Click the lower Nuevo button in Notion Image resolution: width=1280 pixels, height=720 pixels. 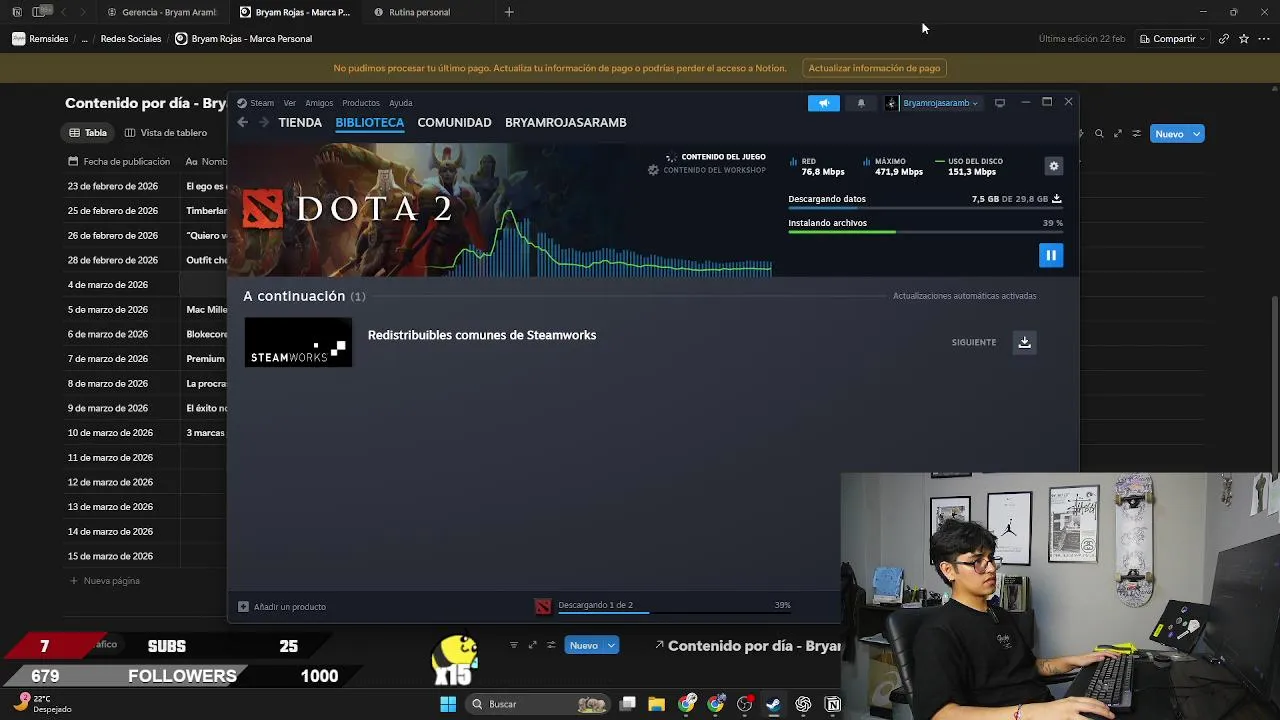click(584, 646)
